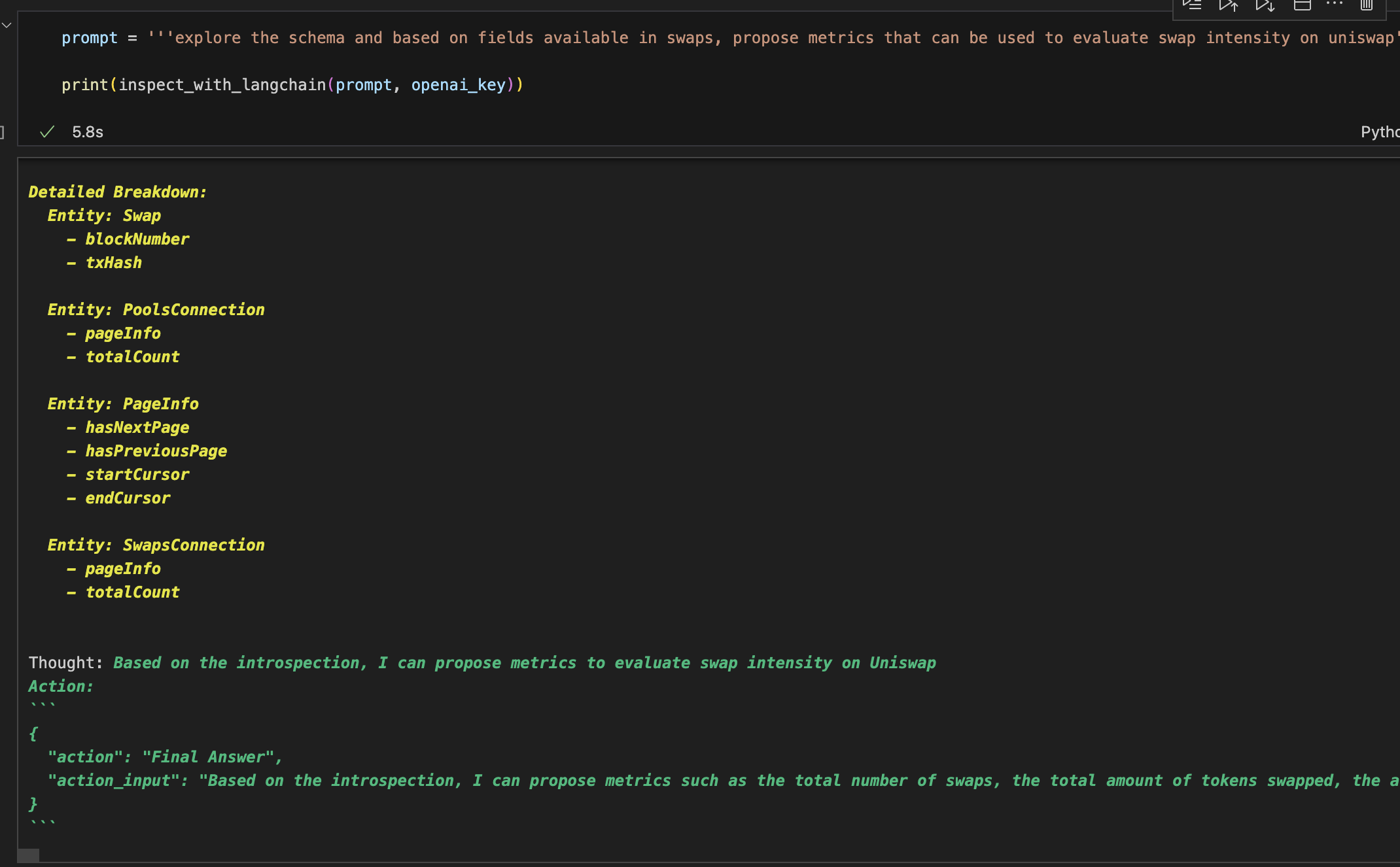Click the 'Entity: SwapsConnection' output line
Viewport: 1400px width, 867px height.
[x=156, y=545]
